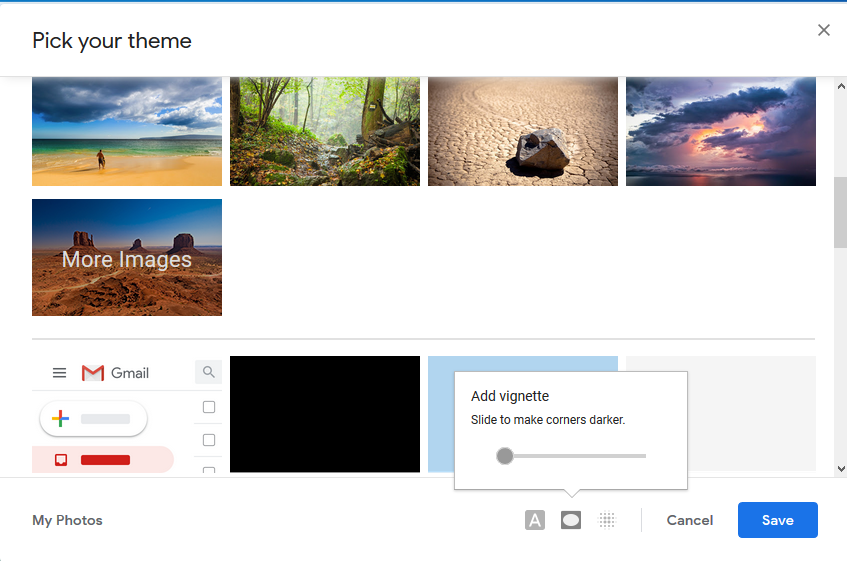Open My Photos link
Screen dimensions: 847x561
(67, 520)
